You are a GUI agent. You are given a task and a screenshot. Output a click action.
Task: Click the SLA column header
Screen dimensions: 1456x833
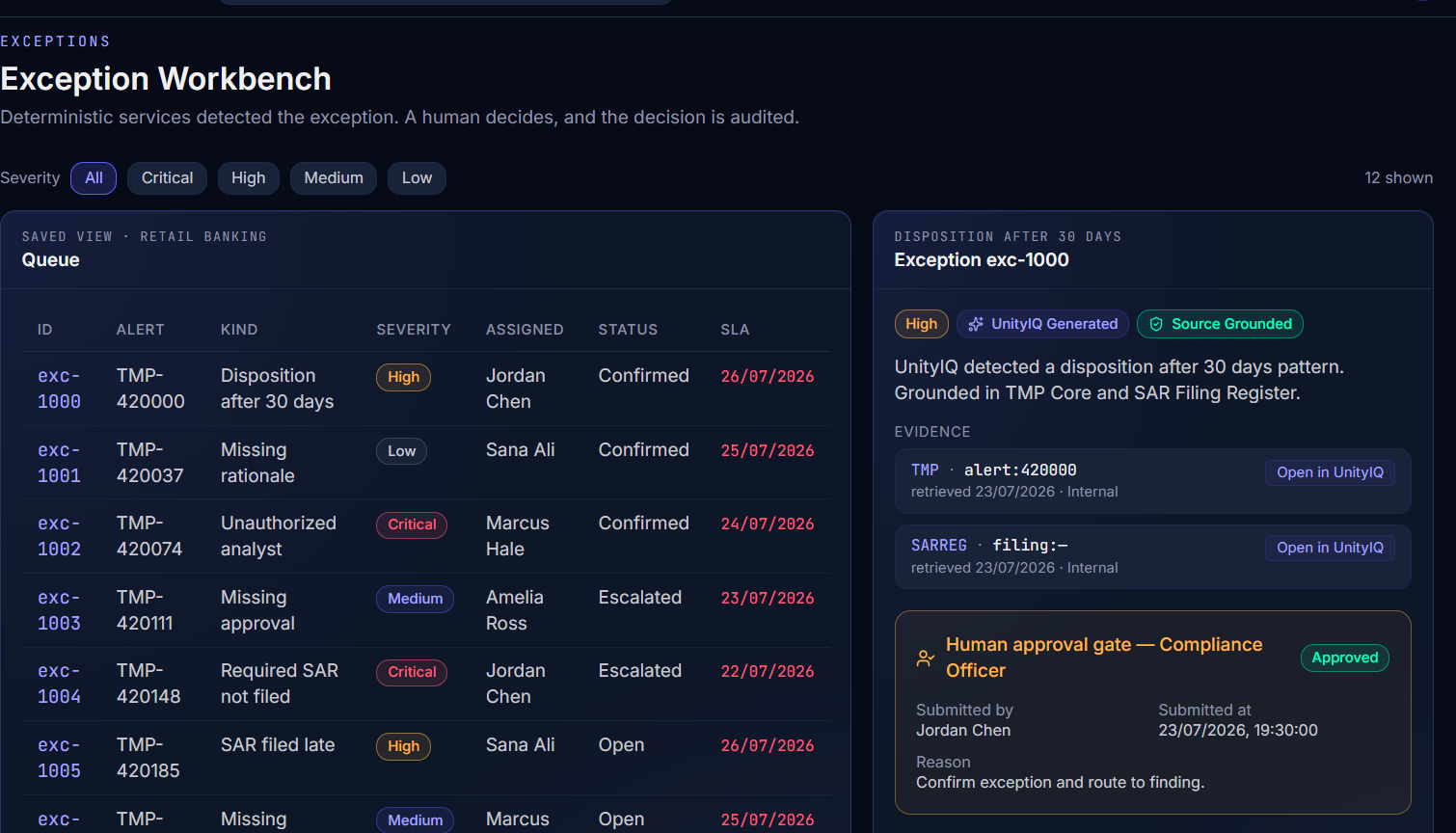pyautogui.click(x=735, y=330)
